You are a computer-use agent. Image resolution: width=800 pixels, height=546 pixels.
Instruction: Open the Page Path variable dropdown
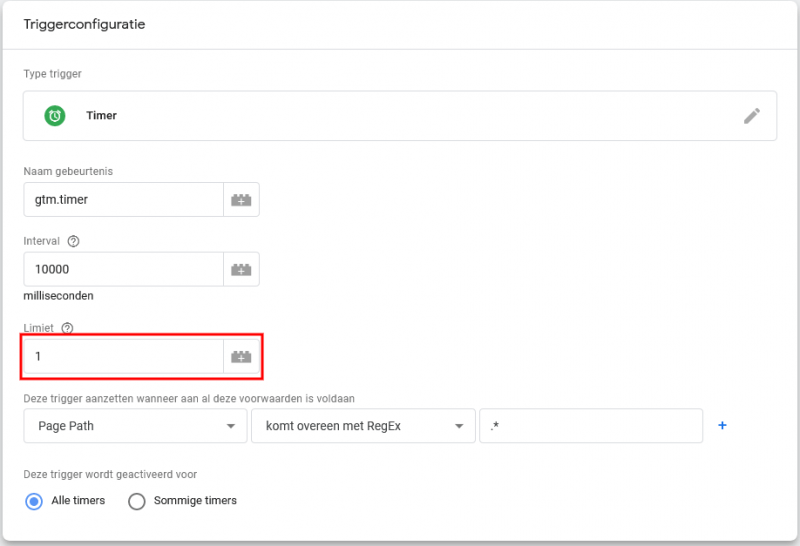pos(135,426)
